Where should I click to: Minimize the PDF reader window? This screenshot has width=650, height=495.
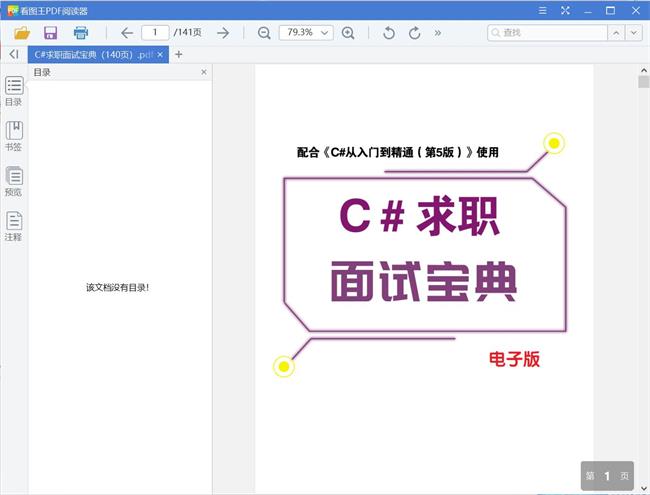(588, 11)
